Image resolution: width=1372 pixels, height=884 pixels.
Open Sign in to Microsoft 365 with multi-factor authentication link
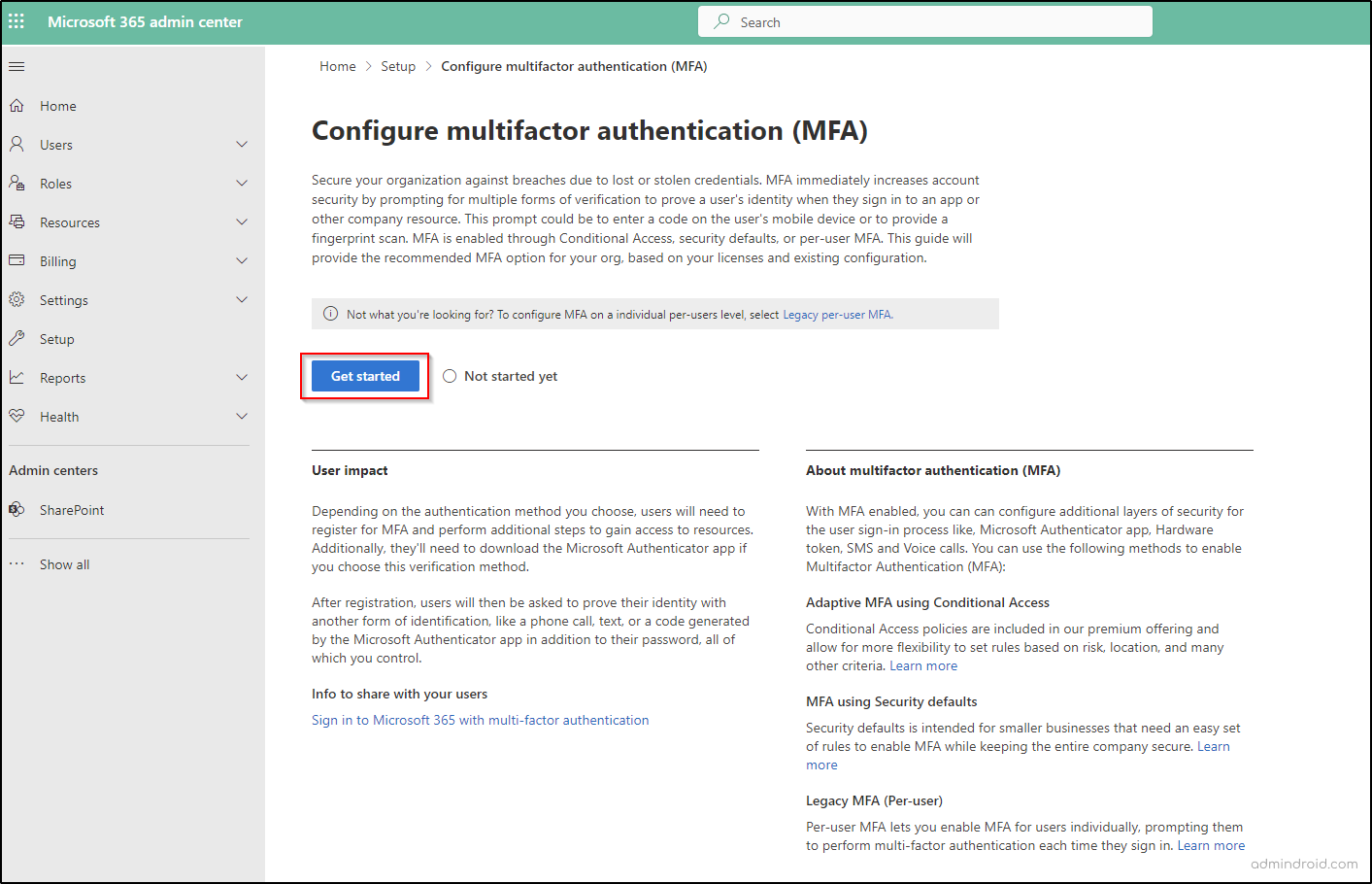click(x=480, y=720)
